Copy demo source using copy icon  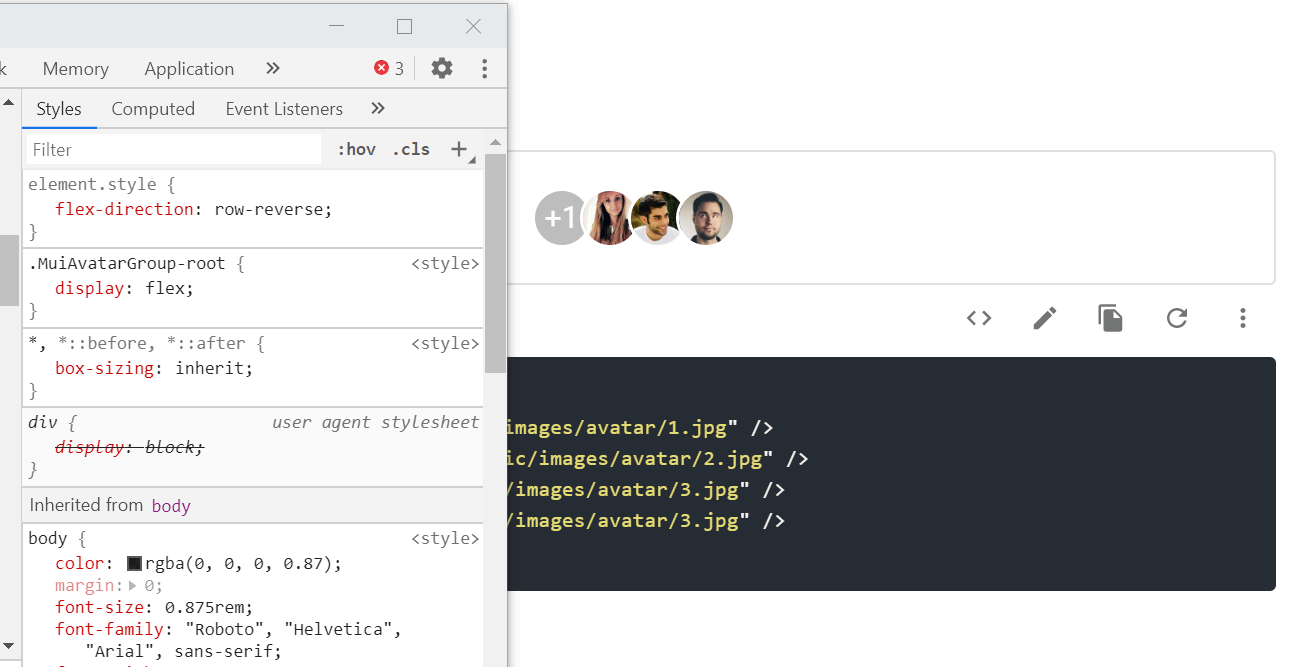[x=1111, y=318]
